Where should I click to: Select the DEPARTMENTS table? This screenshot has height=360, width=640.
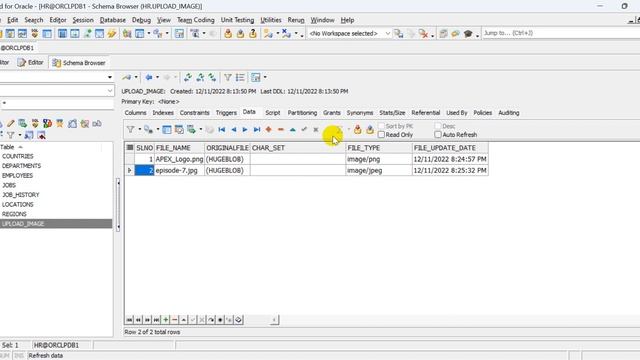pyautogui.click(x=21, y=166)
